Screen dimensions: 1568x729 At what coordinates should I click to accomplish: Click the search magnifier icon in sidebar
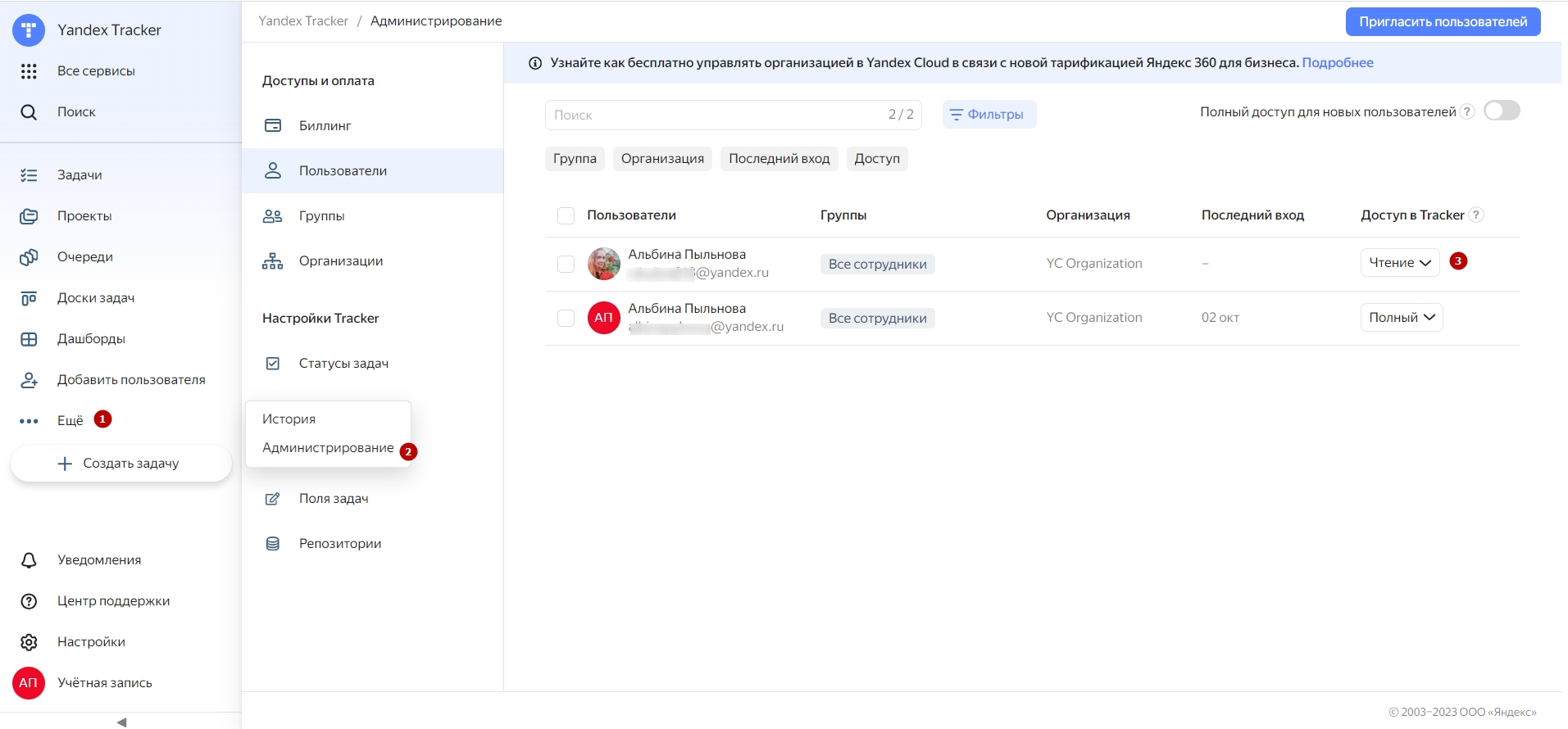(x=29, y=112)
